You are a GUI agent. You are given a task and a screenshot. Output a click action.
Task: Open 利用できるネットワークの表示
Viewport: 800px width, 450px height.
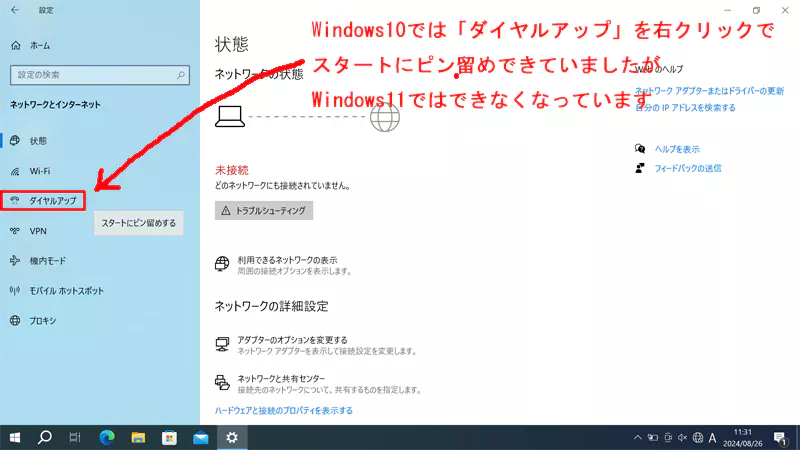click(287, 260)
